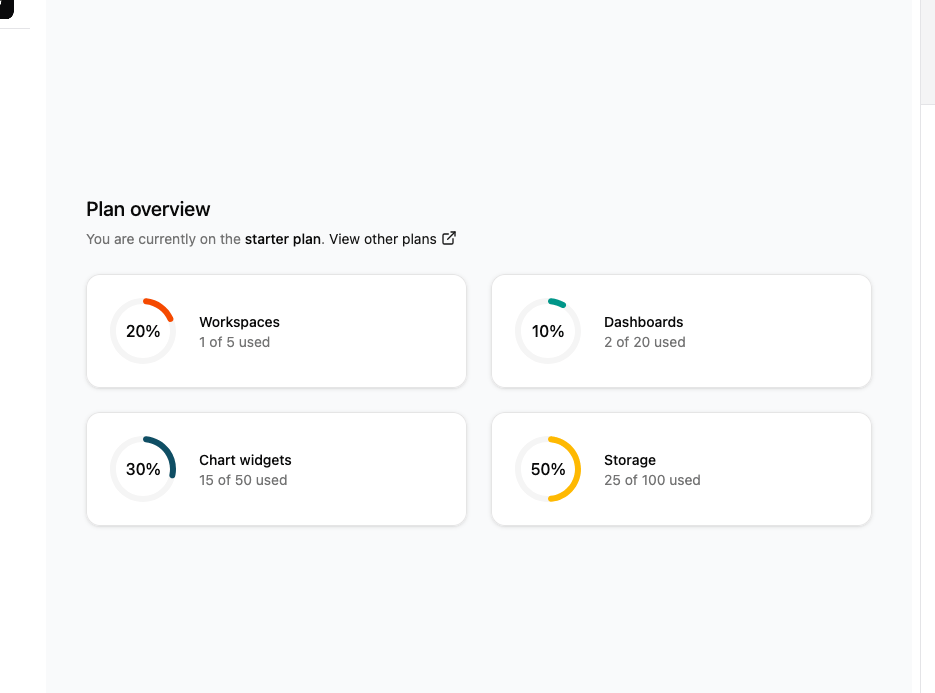The image size is (935, 693).
Task: Select the Chart widgets 30% usage ring
Action: pos(143,469)
